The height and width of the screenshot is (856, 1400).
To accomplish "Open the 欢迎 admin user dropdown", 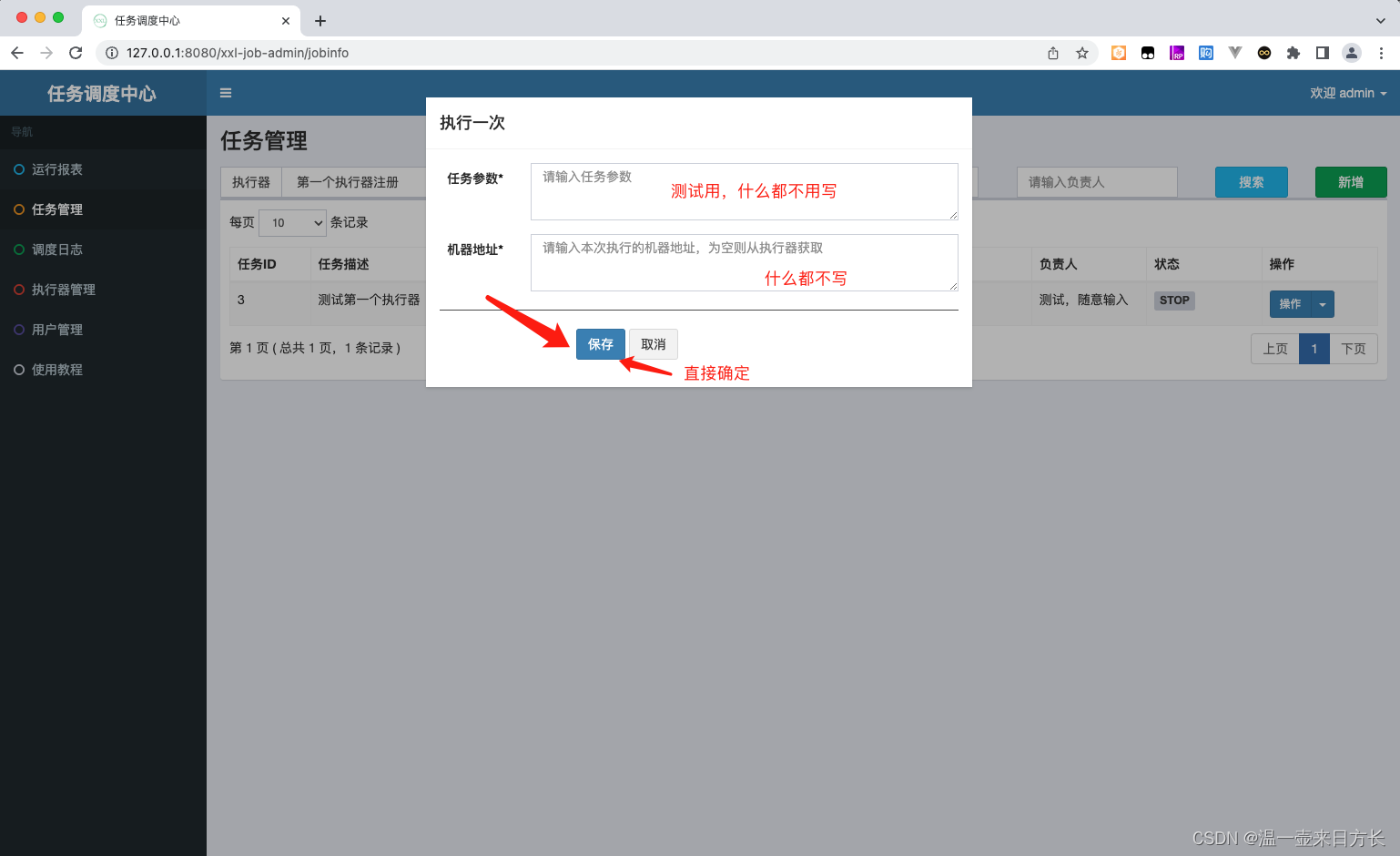I will tap(1348, 93).
